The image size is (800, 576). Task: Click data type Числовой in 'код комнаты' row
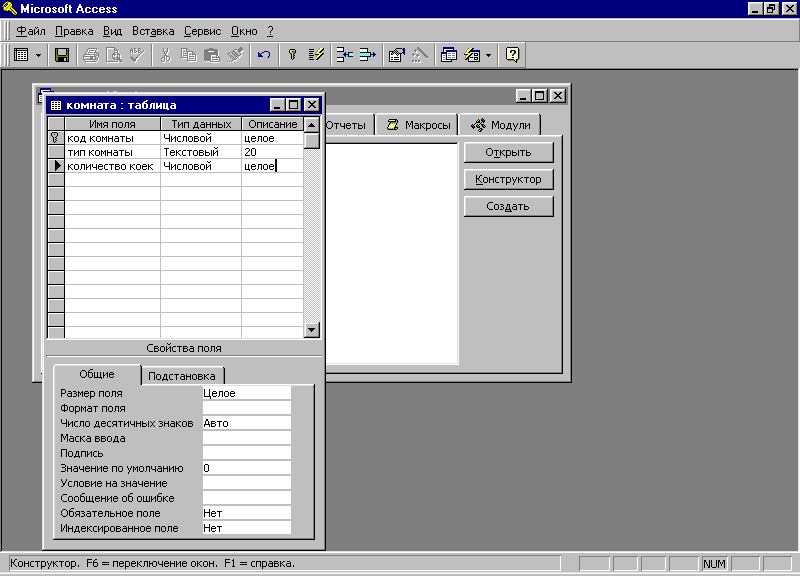pos(201,138)
